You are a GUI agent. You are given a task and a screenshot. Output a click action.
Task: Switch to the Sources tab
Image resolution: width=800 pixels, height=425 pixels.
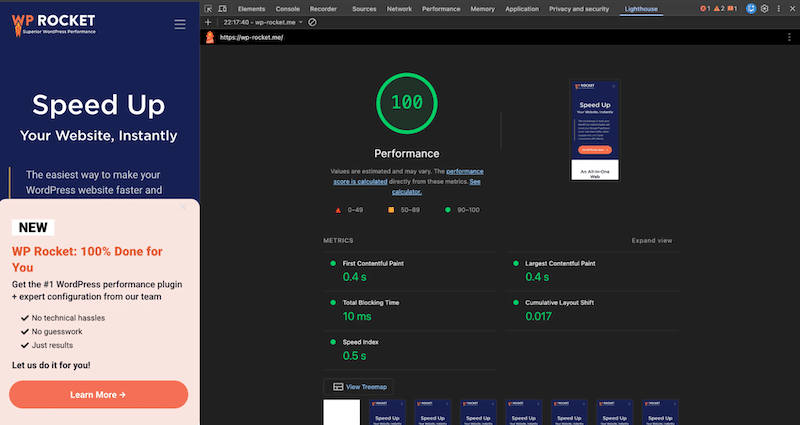(364, 9)
